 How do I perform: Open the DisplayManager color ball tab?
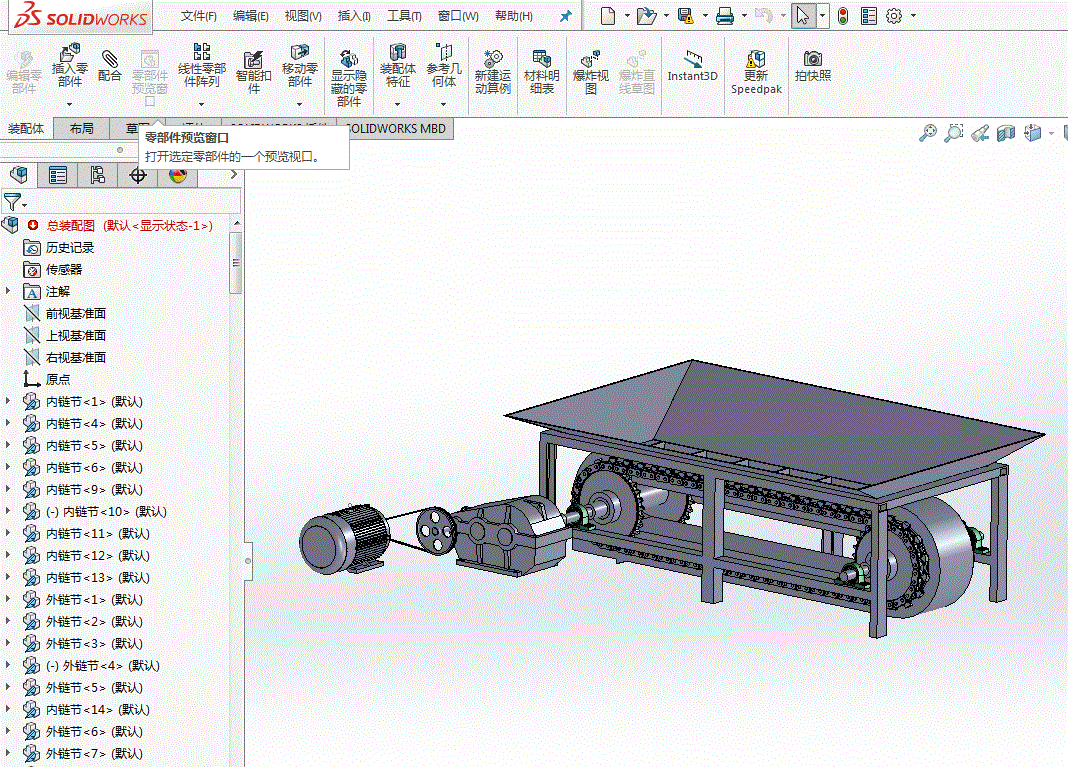[x=178, y=176]
